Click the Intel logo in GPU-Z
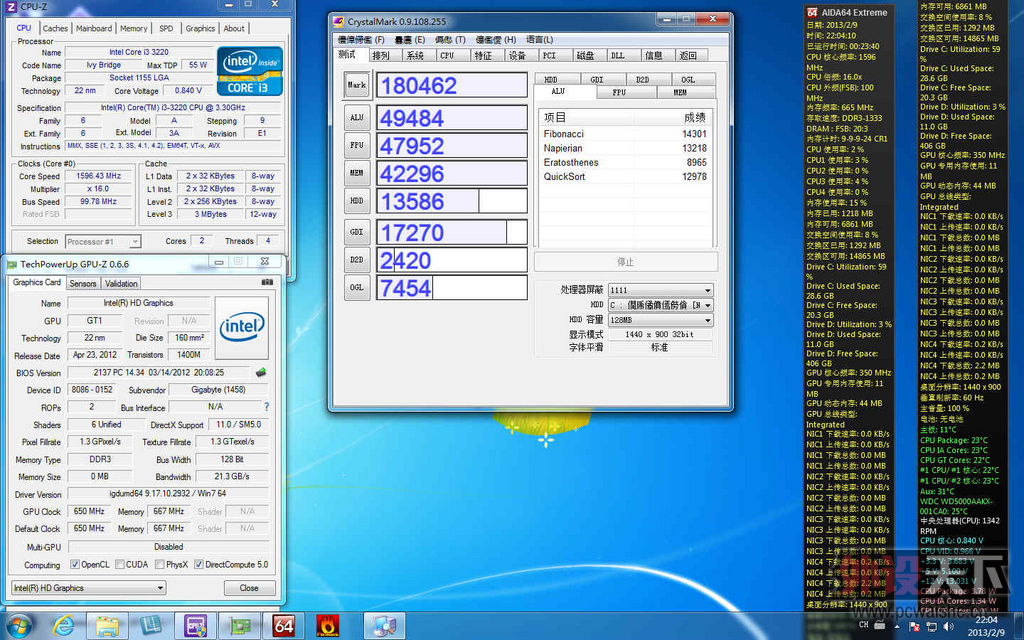Image resolution: width=1024 pixels, height=640 pixels. (242, 327)
